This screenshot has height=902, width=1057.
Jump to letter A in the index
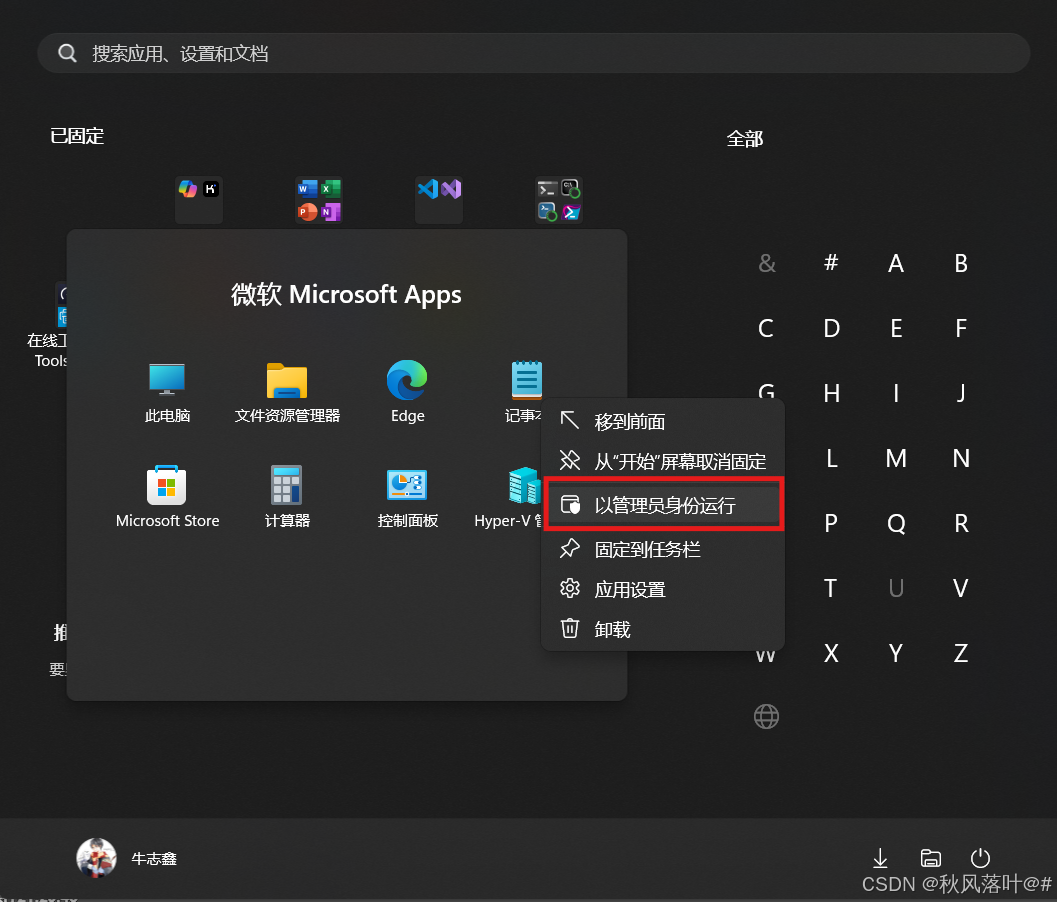(896, 263)
